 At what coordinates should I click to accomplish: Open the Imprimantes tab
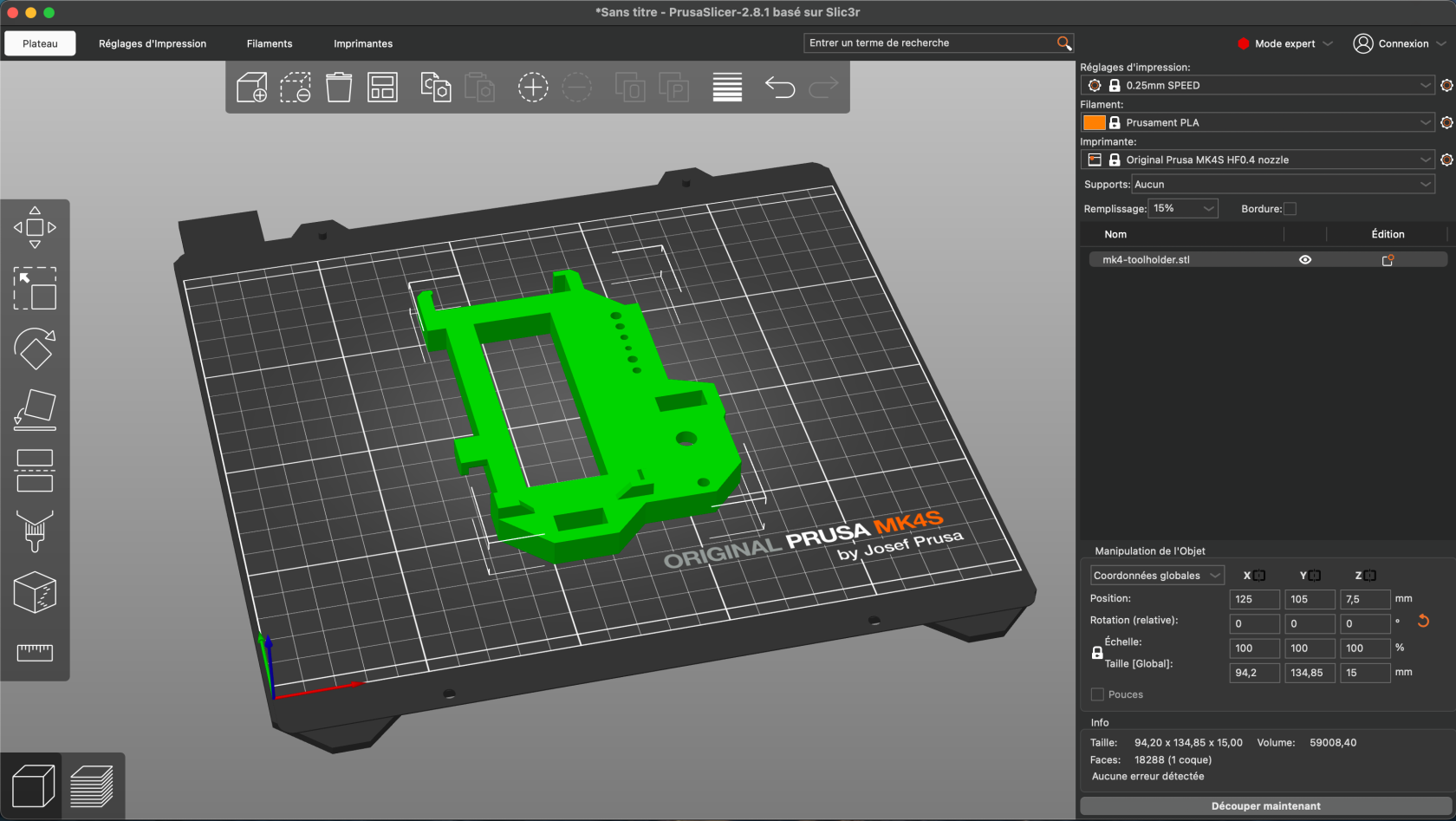tap(363, 43)
